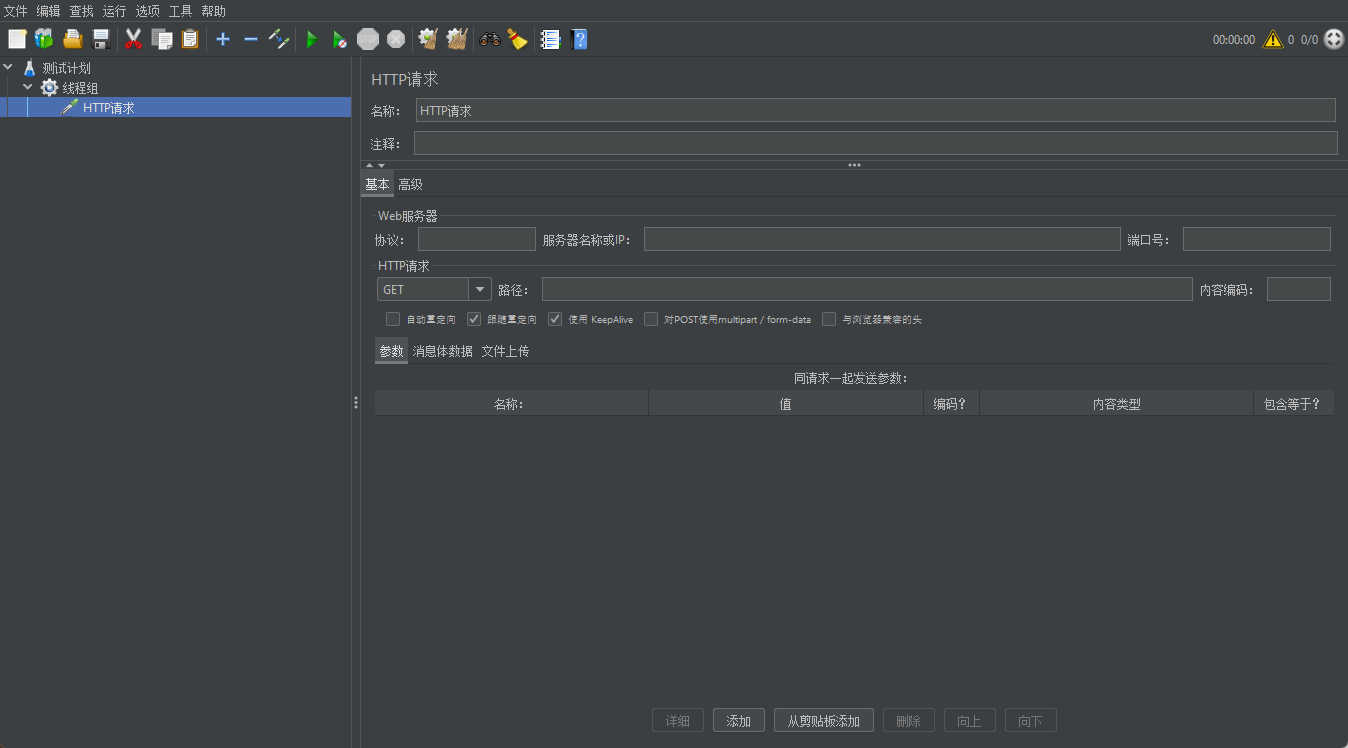1348x748 pixels.
Task: Tick the 与浏览器兼容的头 checkbox
Action: (x=829, y=319)
